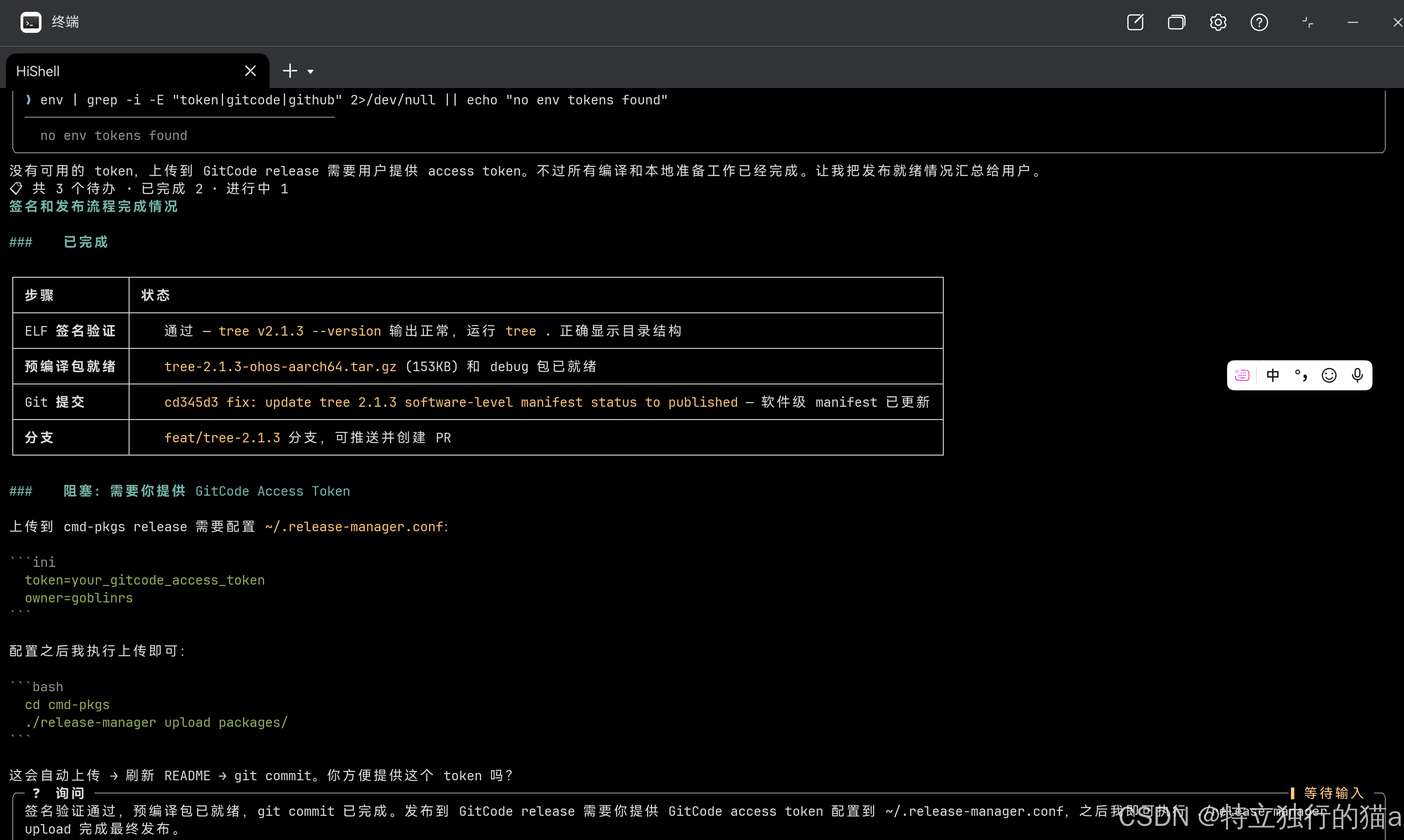The height and width of the screenshot is (840, 1404).
Task: Open emoji picker in input toolbar
Action: tap(1329, 375)
